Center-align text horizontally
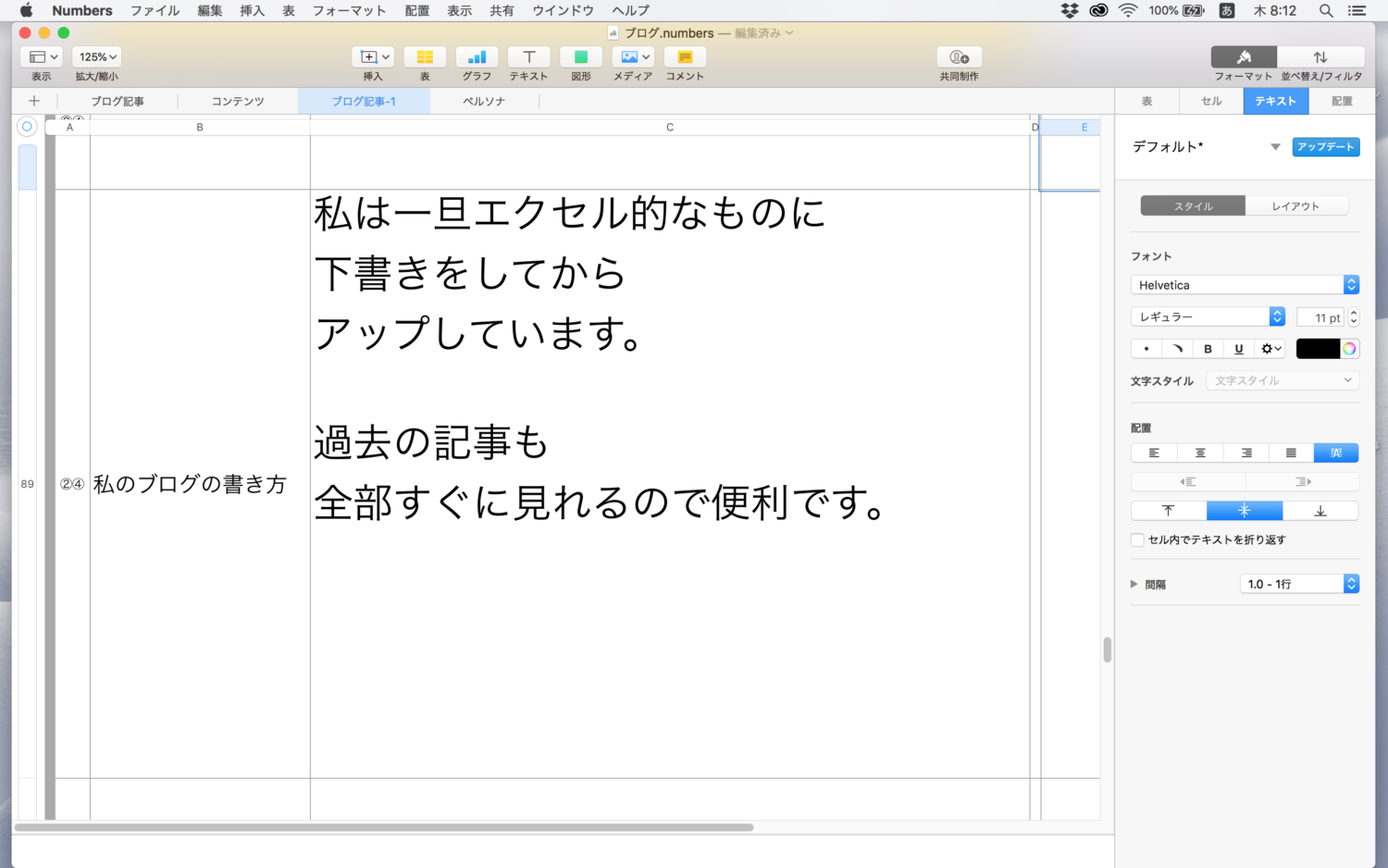The image size is (1388, 868). click(1200, 453)
